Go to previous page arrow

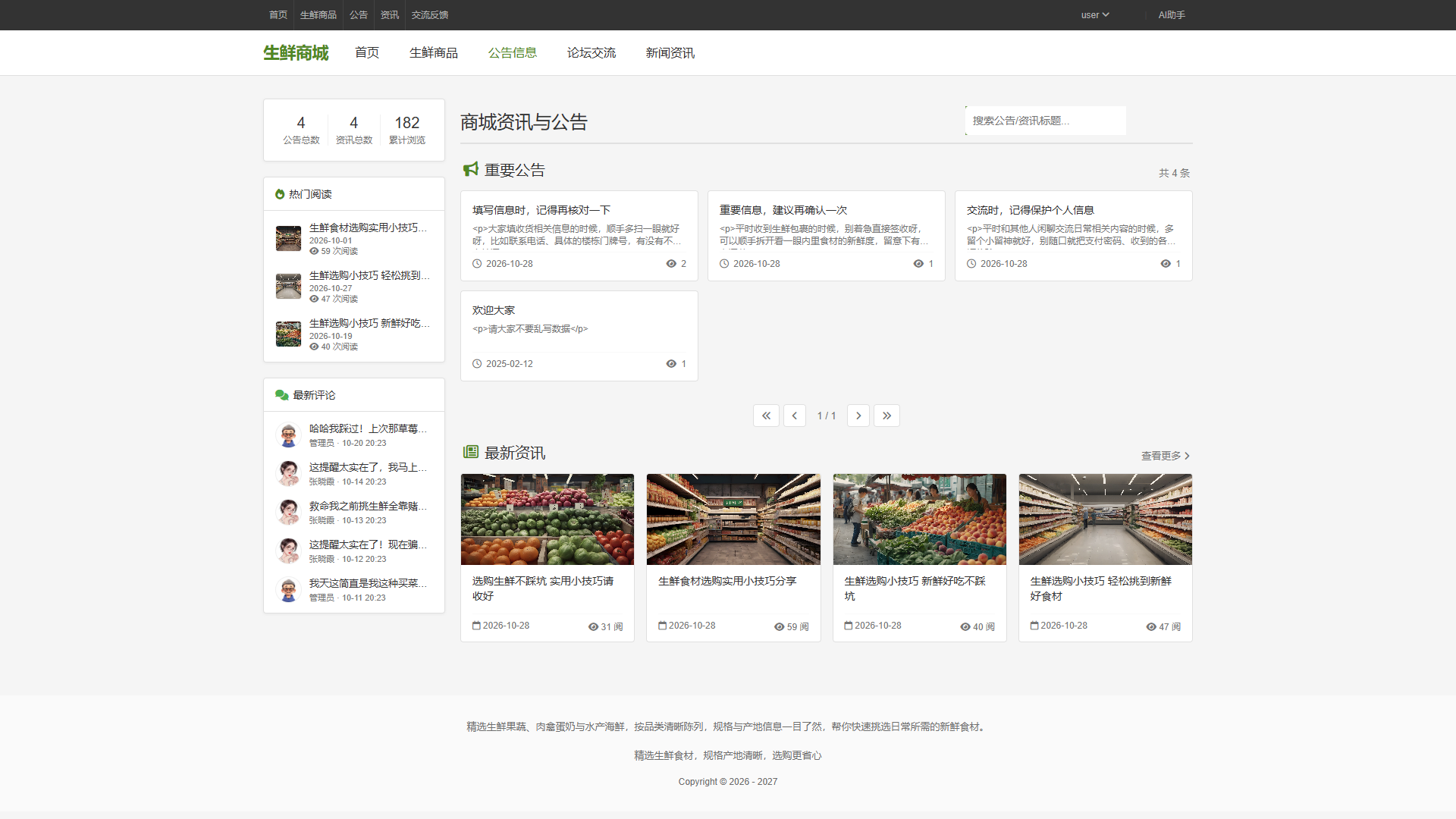tap(795, 416)
